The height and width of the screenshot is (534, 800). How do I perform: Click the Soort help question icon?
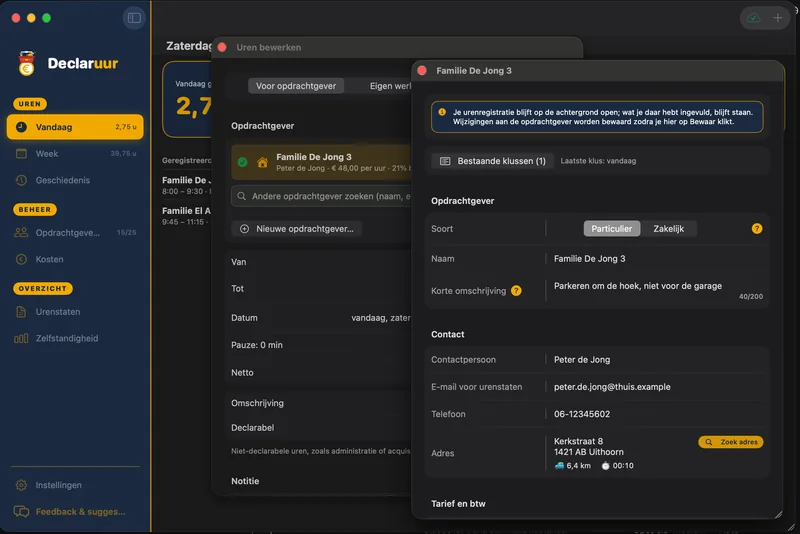(757, 228)
